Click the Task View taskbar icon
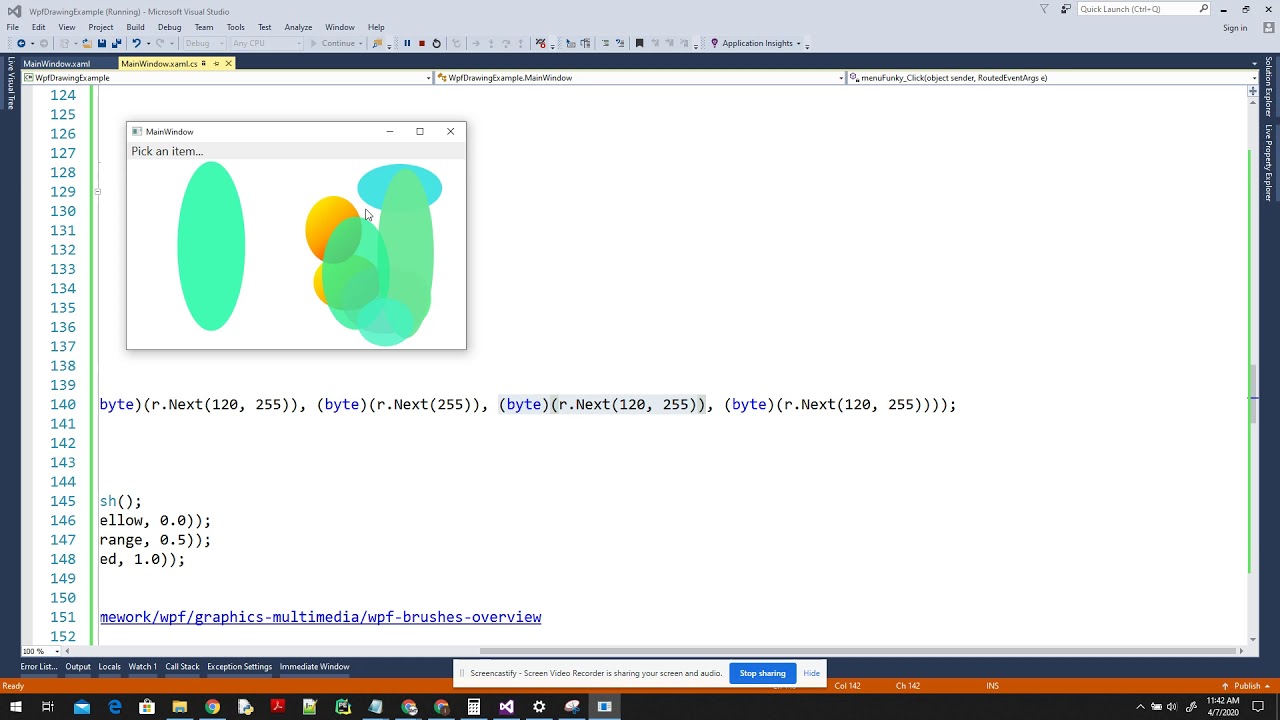The height and width of the screenshot is (720, 1280). pos(47,707)
